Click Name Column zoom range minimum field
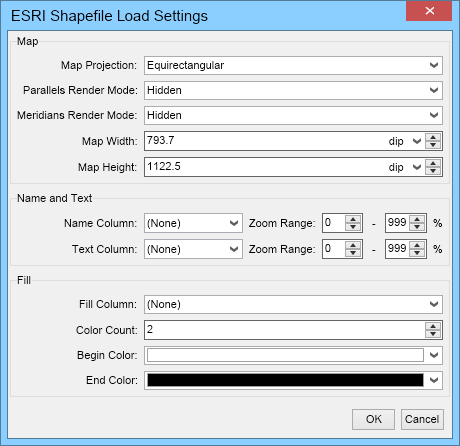Image resolution: width=460 pixels, height=446 pixels. coord(334,223)
